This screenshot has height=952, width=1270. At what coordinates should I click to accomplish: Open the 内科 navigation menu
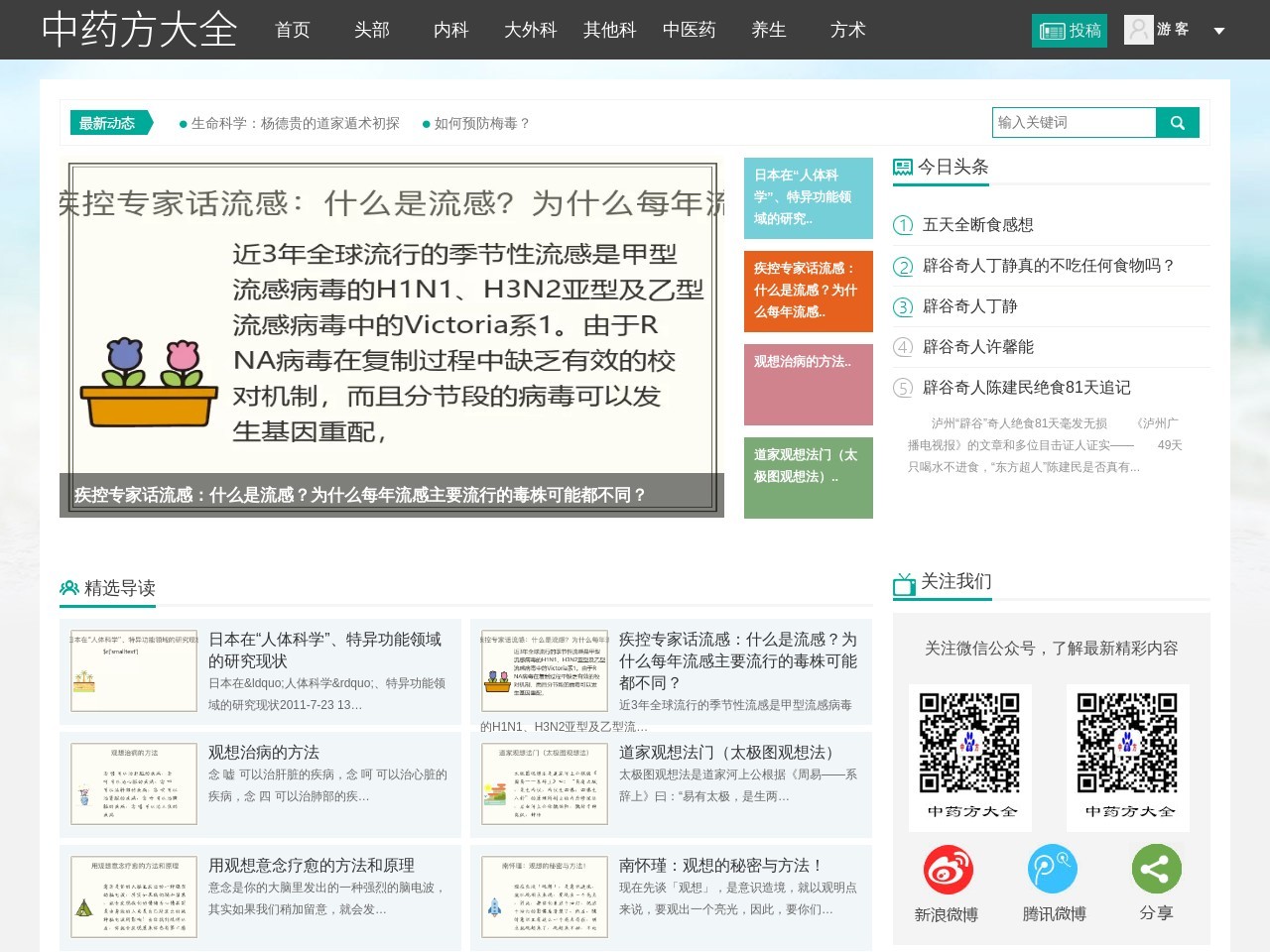point(451,31)
